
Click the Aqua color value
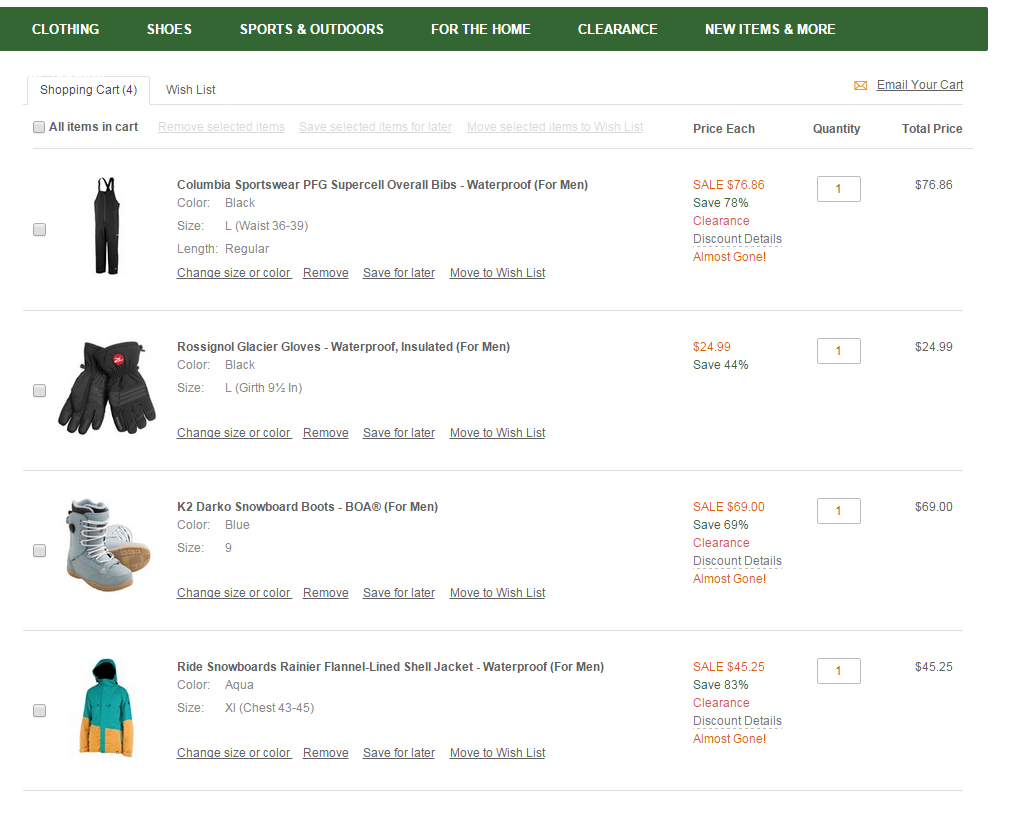coord(239,685)
